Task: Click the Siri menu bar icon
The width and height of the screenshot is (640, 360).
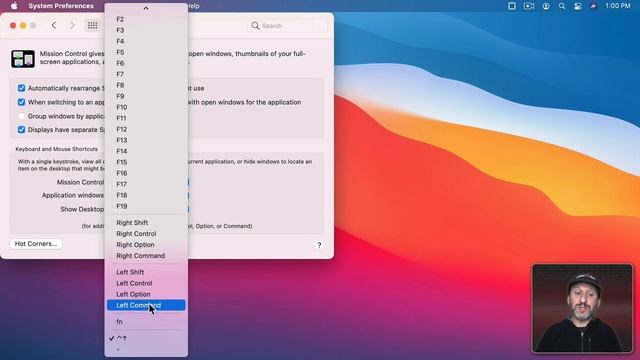Action: coord(593,6)
